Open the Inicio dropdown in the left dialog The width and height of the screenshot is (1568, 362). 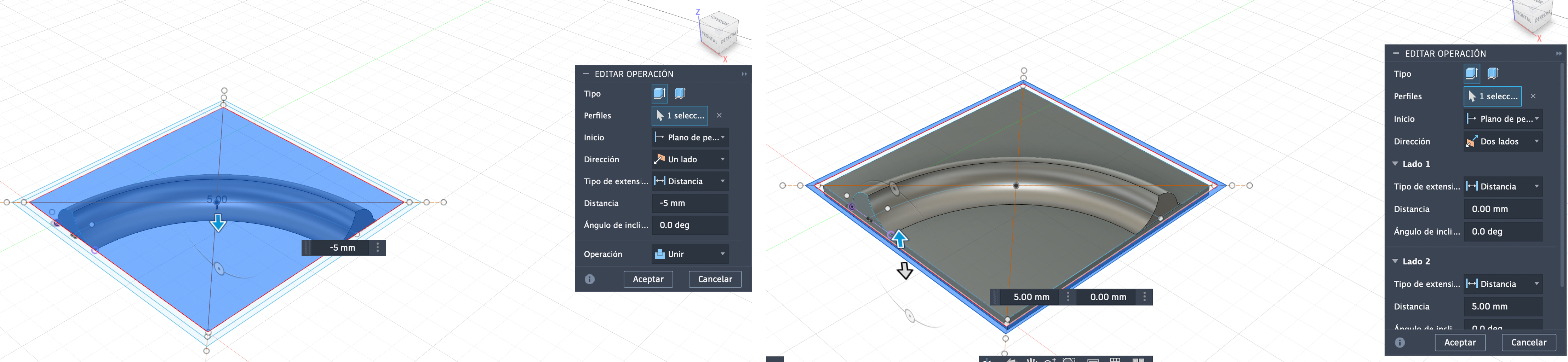tap(689, 138)
